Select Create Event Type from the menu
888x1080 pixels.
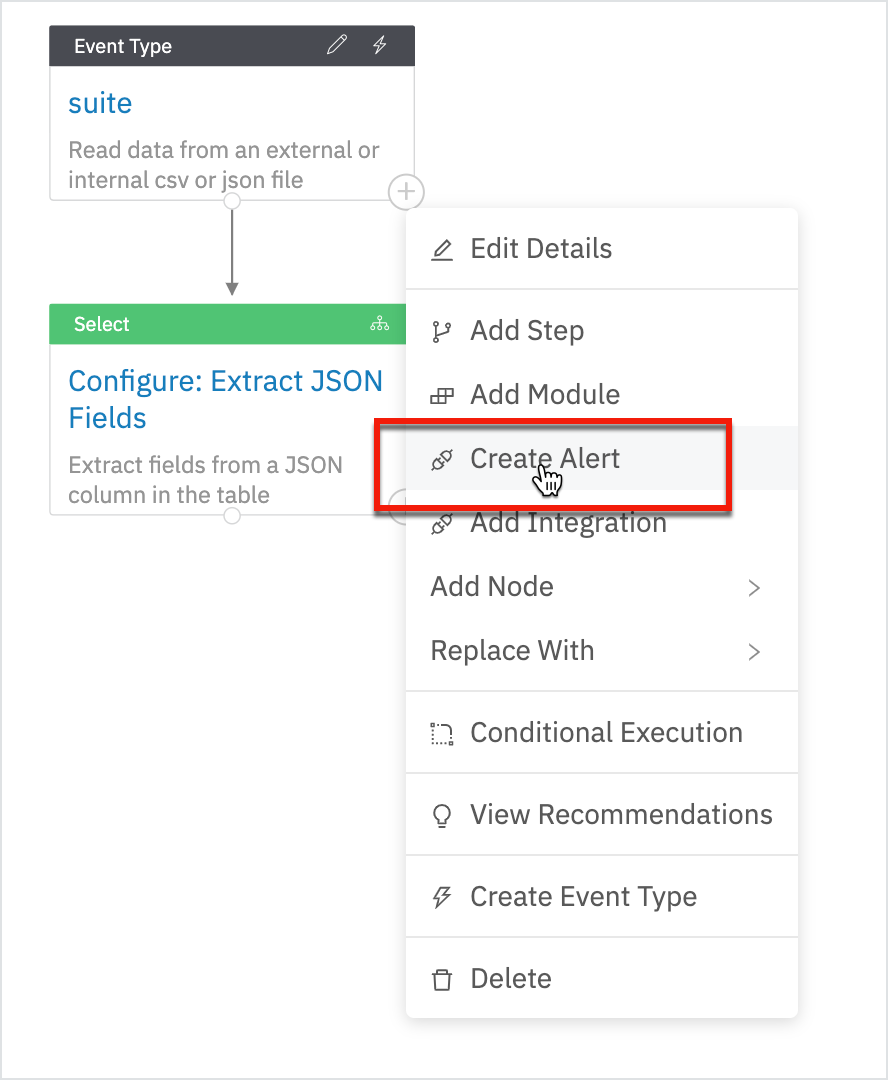pos(583,896)
